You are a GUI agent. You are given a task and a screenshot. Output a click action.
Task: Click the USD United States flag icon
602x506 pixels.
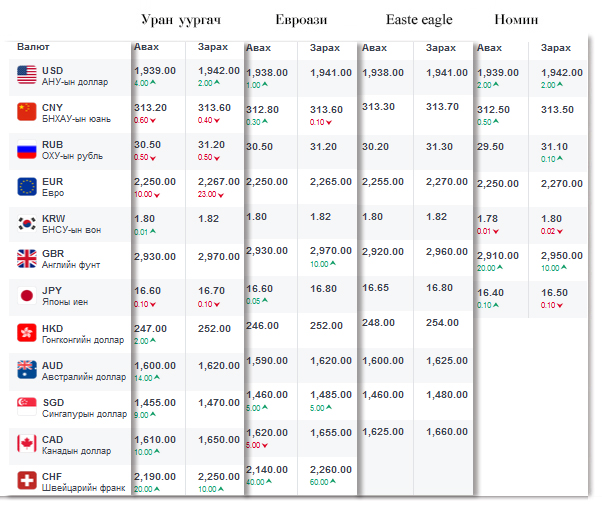pos(27,75)
